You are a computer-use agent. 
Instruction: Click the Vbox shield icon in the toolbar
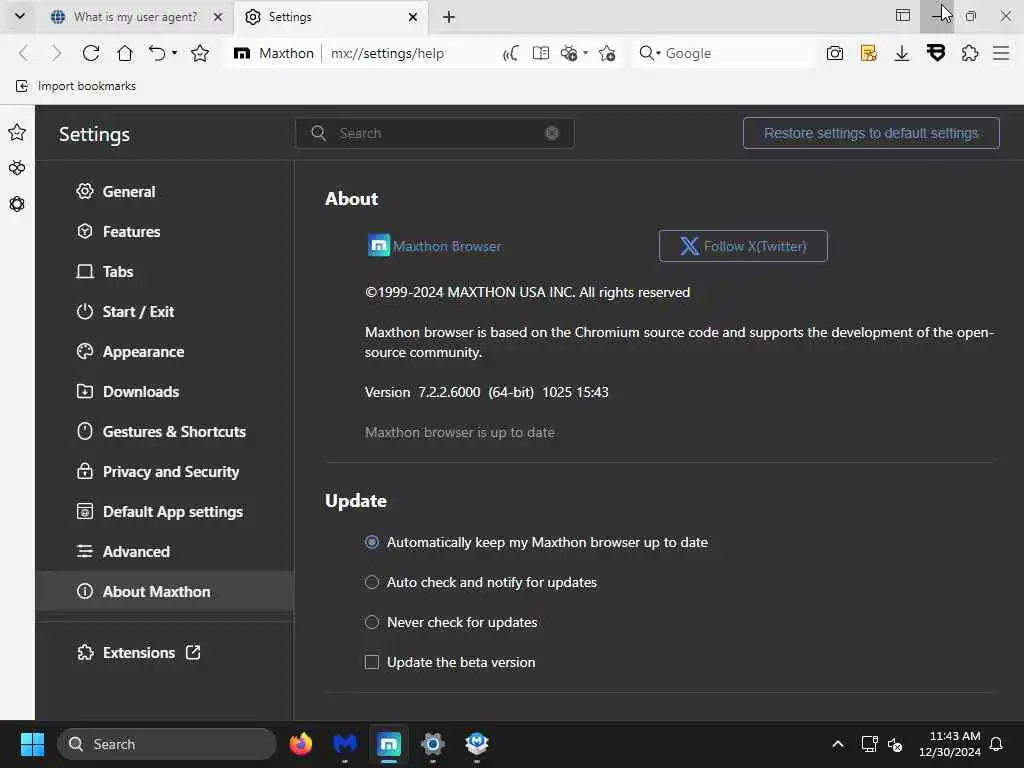[936, 53]
